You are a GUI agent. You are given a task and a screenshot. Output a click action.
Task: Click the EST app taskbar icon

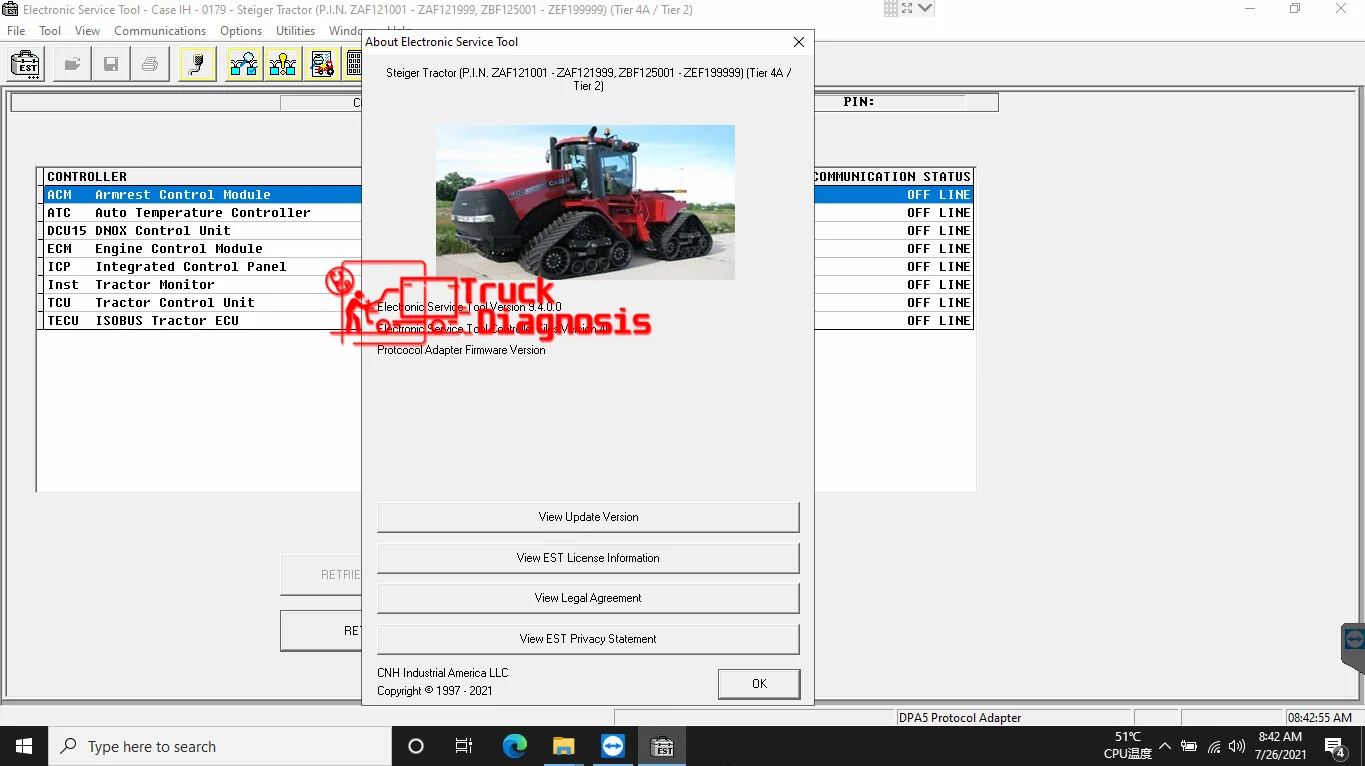coord(661,746)
